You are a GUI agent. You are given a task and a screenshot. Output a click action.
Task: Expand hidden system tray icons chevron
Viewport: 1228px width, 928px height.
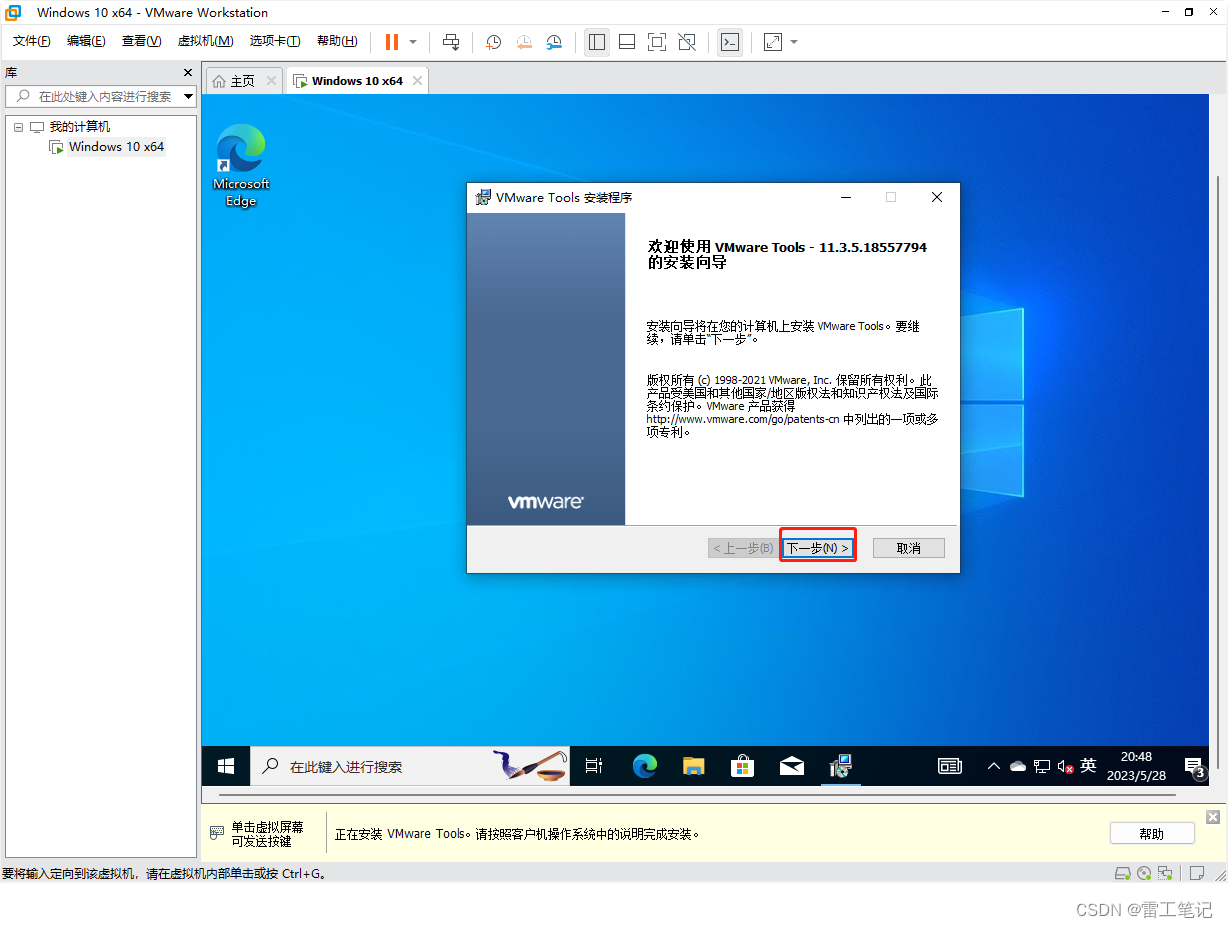993,766
